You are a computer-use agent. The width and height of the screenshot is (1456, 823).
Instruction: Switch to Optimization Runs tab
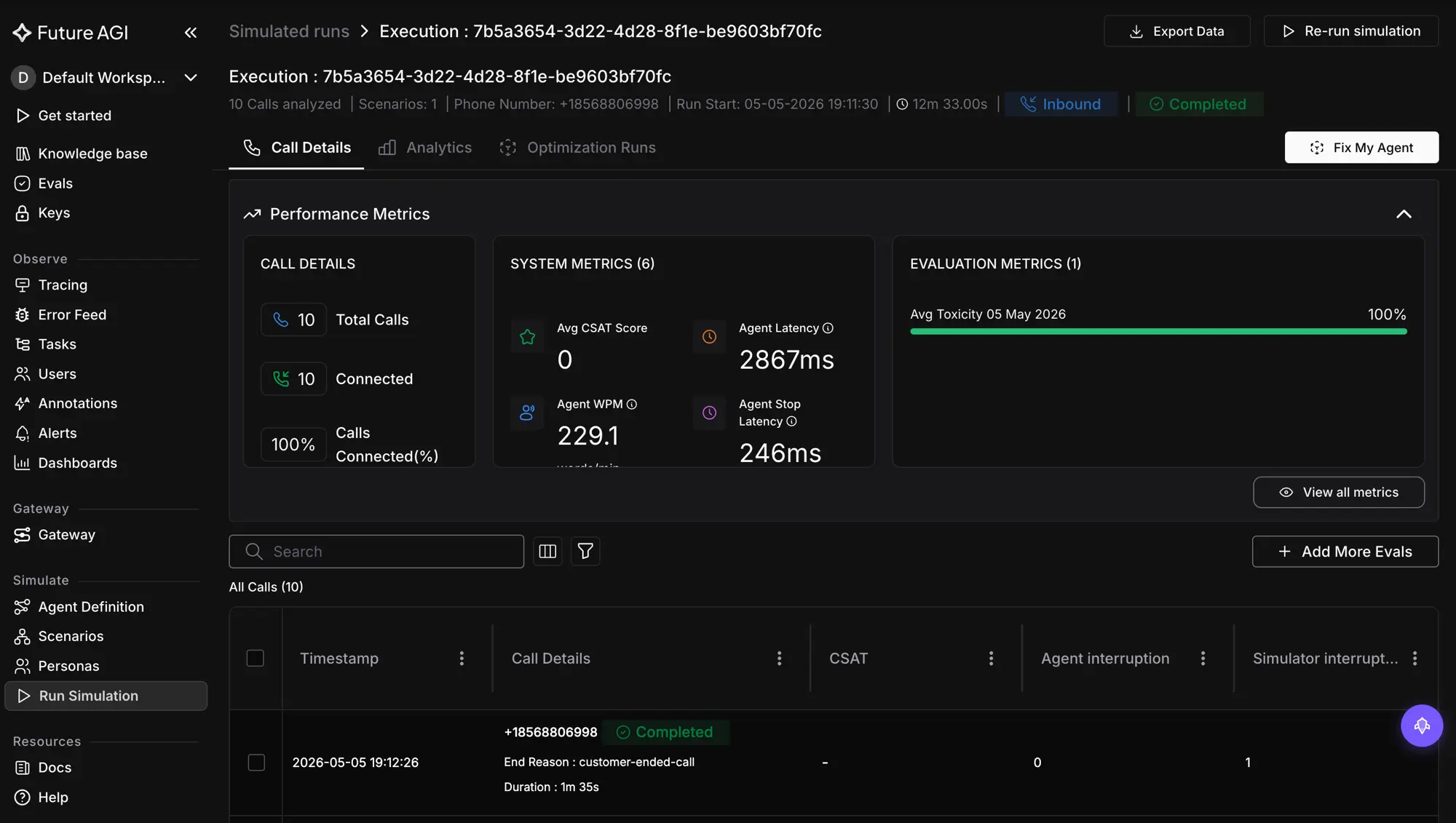(x=577, y=148)
